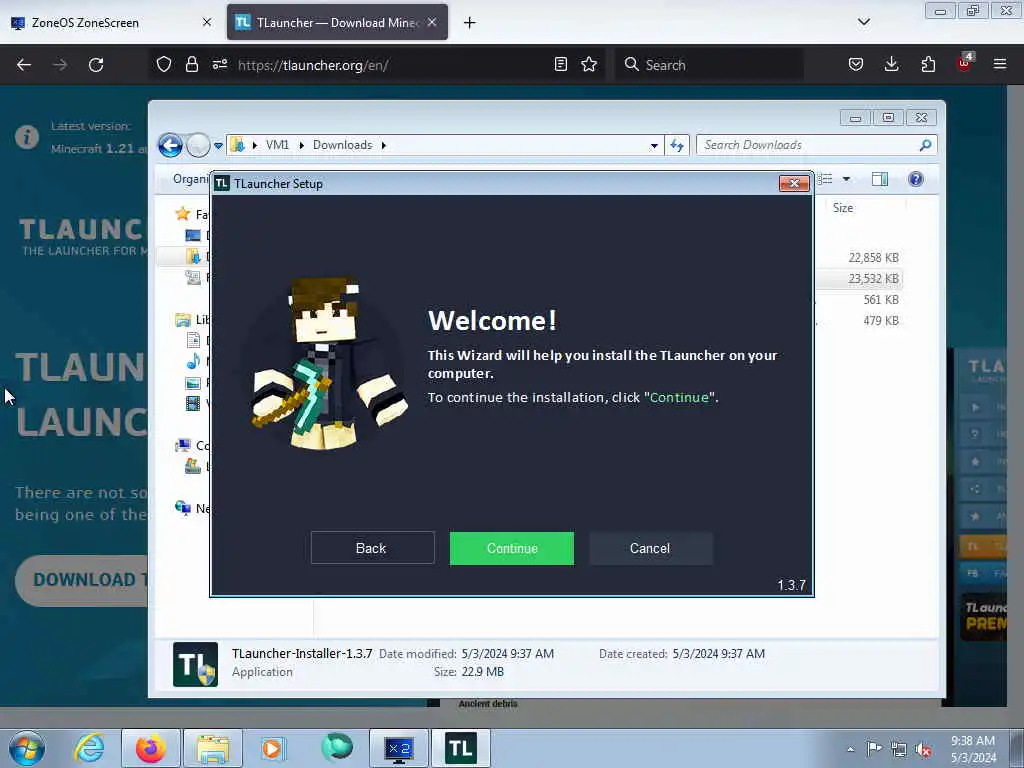Image resolution: width=1024 pixels, height=768 pixels.
Task: Open the browser extensions icon
Action: (x=928, y=64)
